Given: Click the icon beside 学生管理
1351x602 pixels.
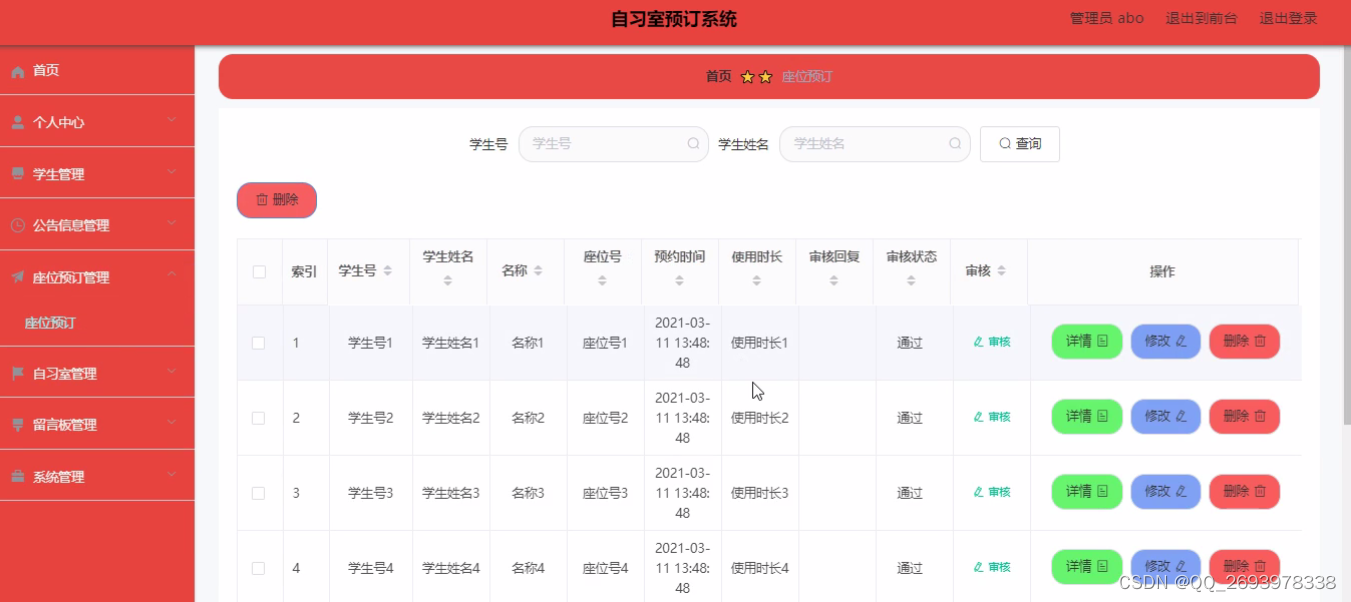Looking at the screenshot, I should click(18, 174).
